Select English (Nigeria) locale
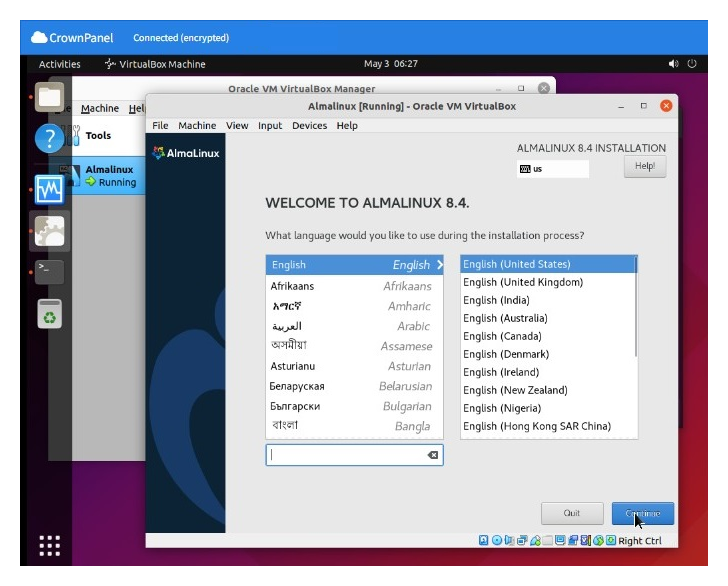 [x=547, y=408]
